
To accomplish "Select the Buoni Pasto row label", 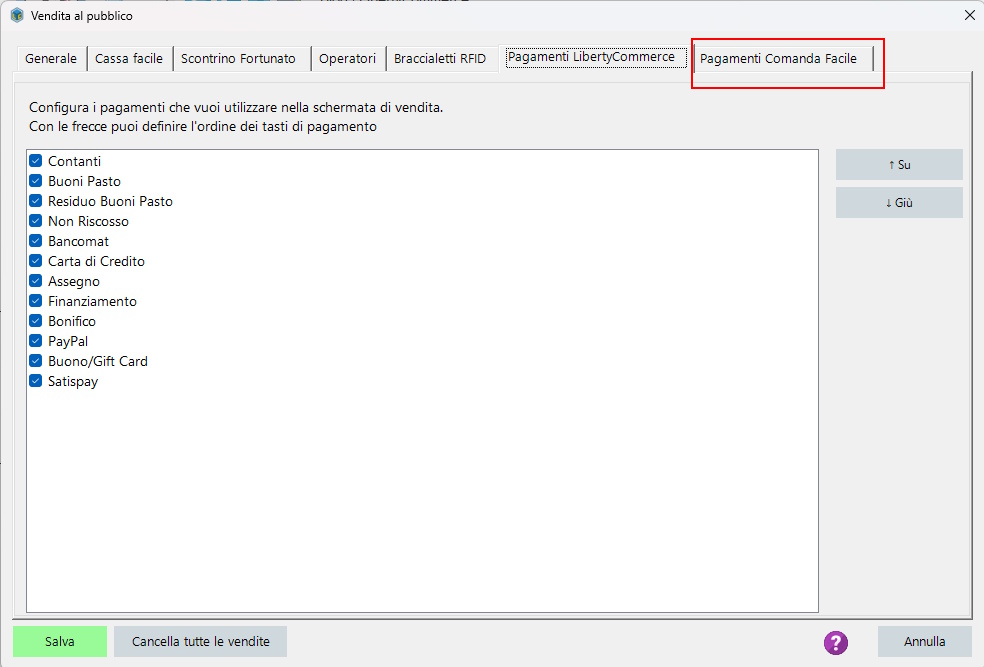I will point(84,181).
